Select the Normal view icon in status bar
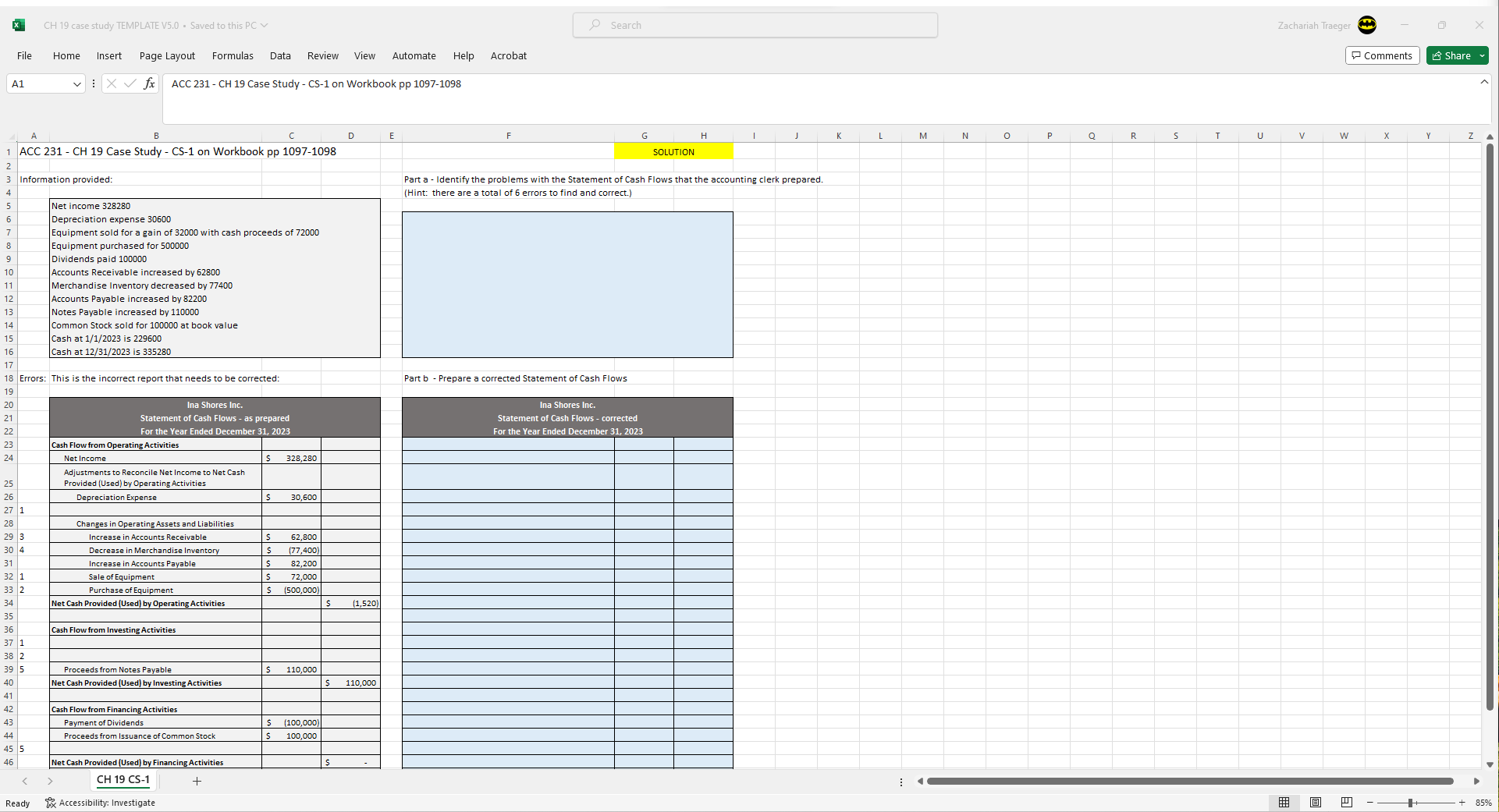 (x=1284, y=803)
